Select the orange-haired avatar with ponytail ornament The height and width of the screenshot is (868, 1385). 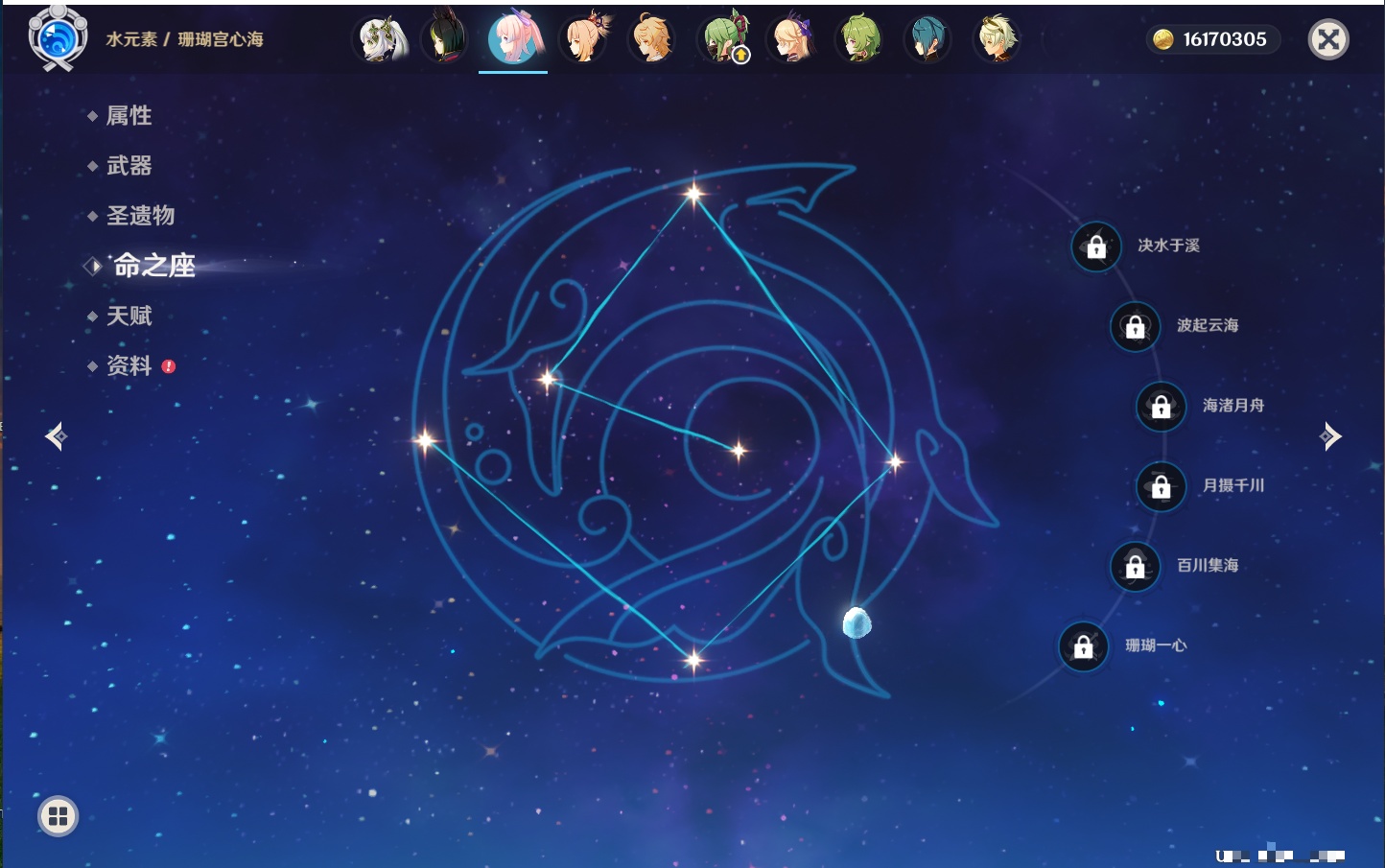point(585,39)
